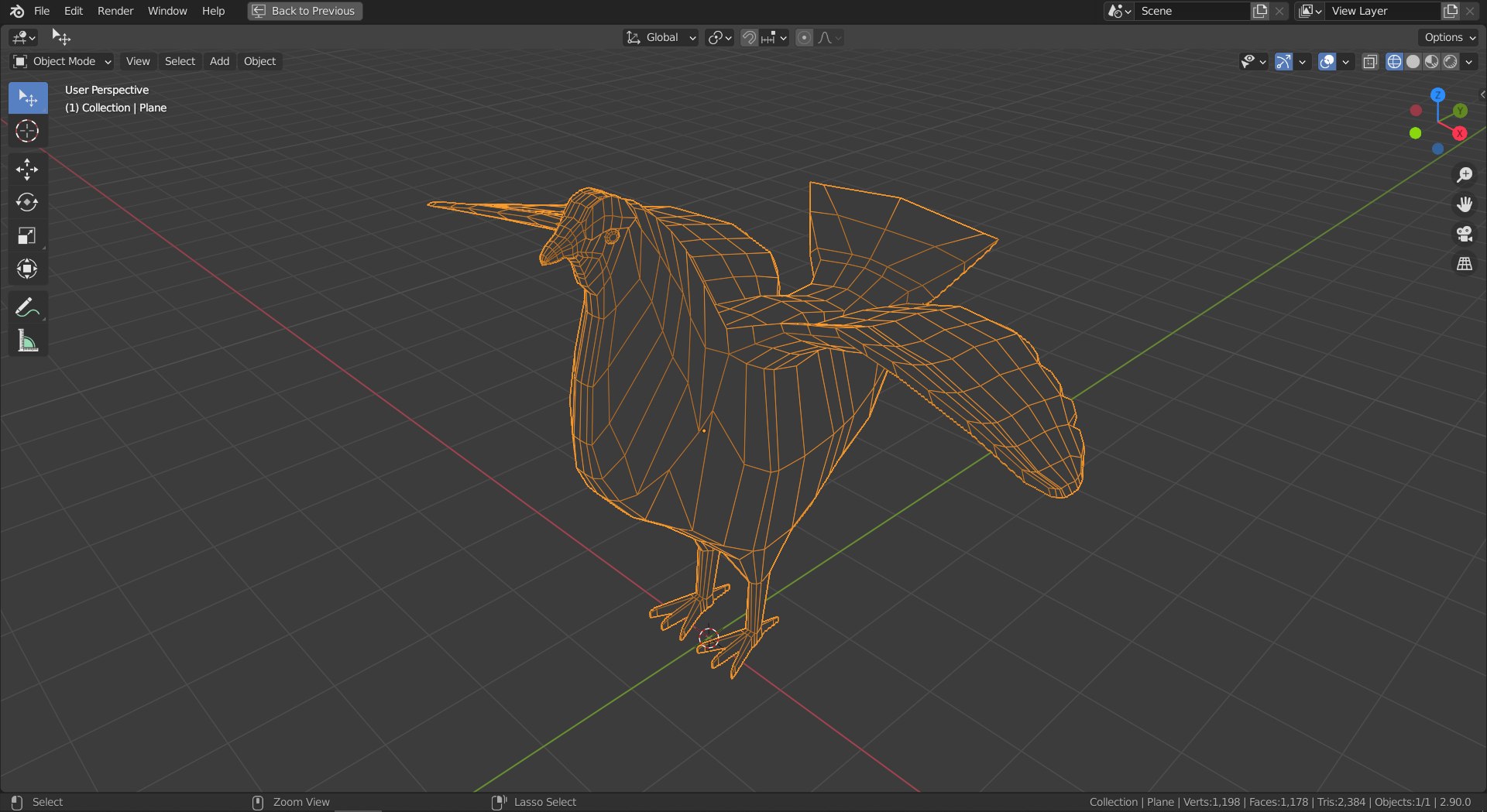Viewport: 1487px width, 812px height.
Task: Open object types visibility dropdown
Action: 1252,61
